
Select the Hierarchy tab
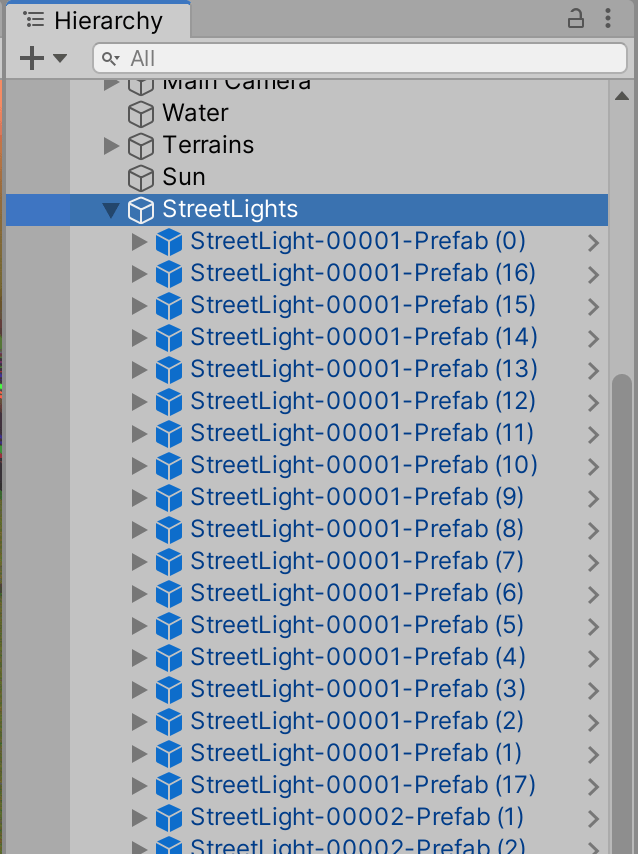pyautogui.click(x=93, y=20)
